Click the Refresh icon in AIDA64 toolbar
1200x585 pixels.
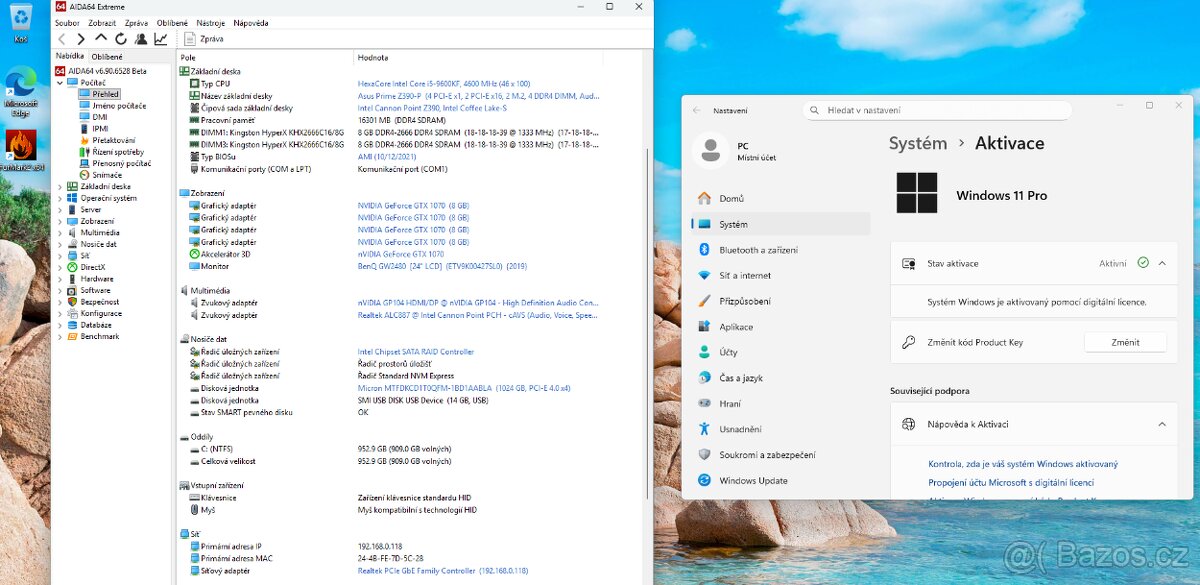(120, 39)
